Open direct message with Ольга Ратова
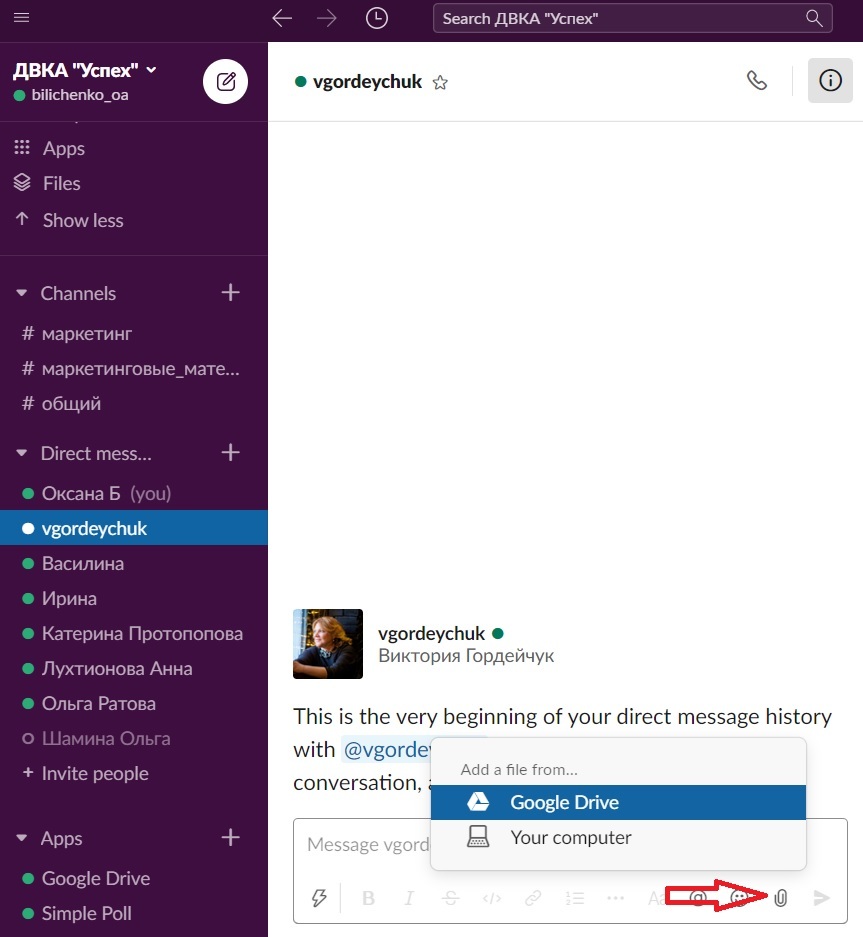Screen dimensions: 863x937 click(x=99, y=703)
